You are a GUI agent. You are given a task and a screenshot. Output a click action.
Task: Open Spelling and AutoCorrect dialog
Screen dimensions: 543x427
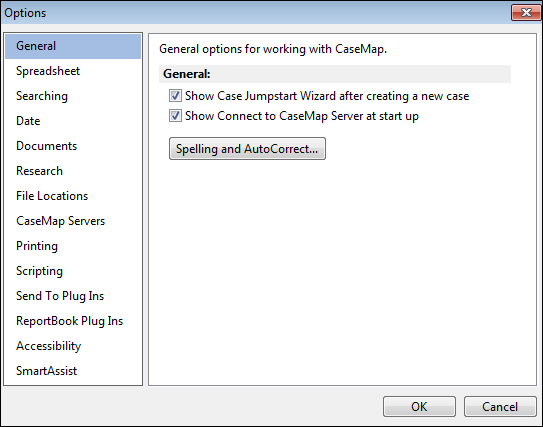[247, 149]
